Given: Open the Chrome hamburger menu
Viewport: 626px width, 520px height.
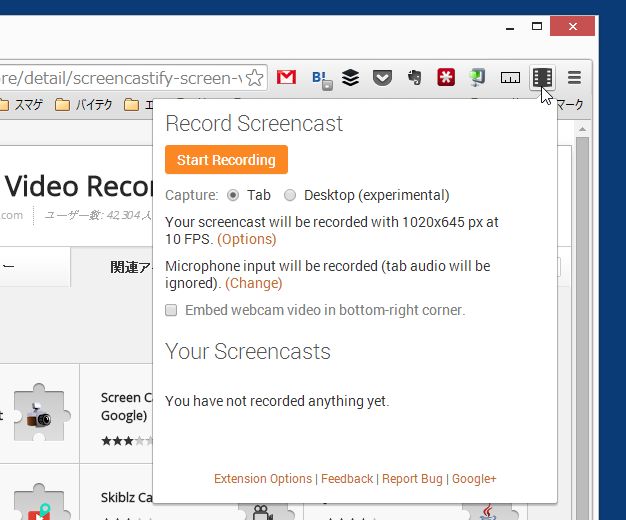Looking at the screenshot, I should point(574,77).
